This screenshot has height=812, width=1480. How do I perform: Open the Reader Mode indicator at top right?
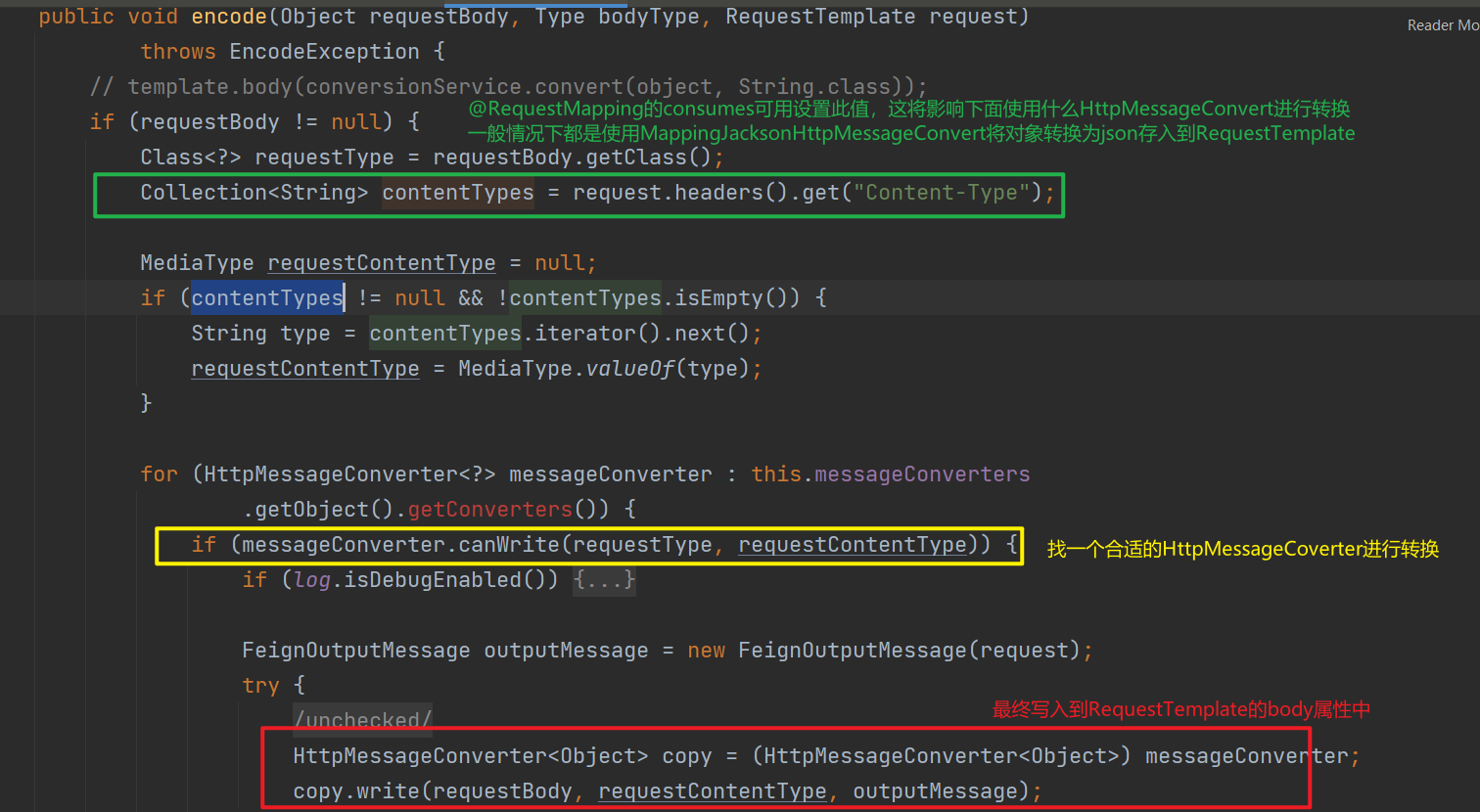pyautogui.click(x=1443, y=25)
